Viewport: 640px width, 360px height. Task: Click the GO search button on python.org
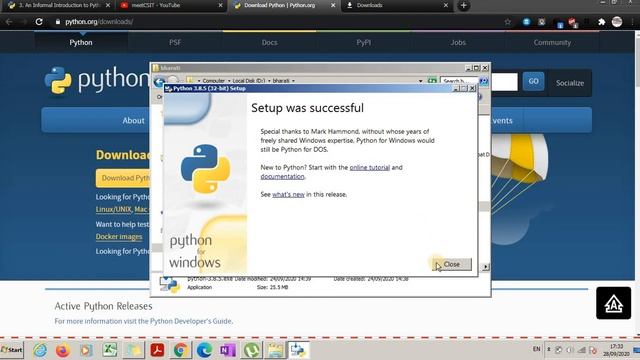pyautogui.click(x=533, y=81)
